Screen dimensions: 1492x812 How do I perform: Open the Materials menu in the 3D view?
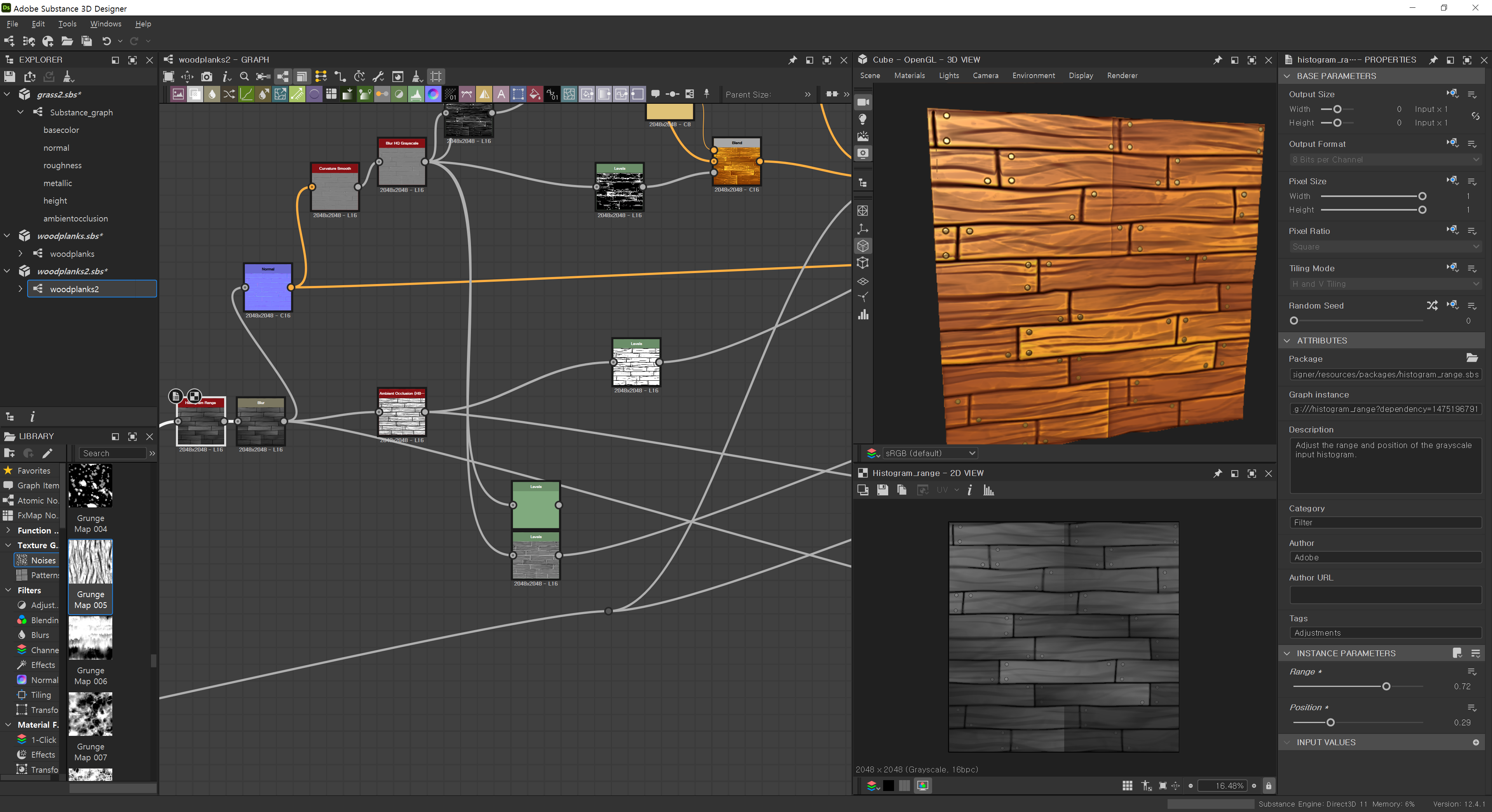click(909, 76)
